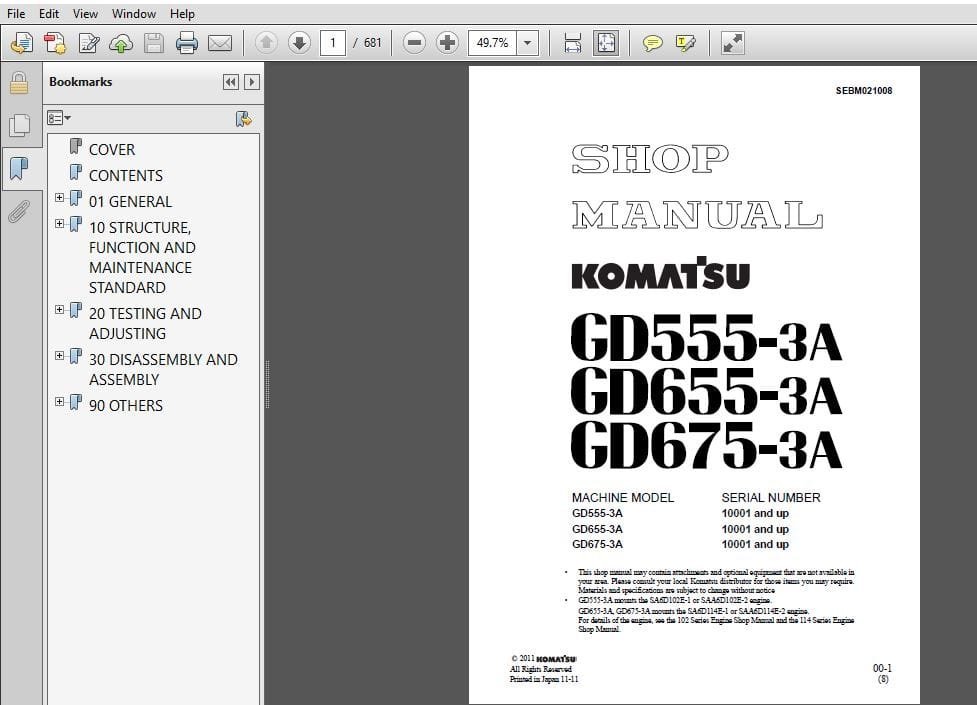Viewport: 977px width, 705px height.
Task: Click the Email envelope icon
Action: pyautogui.click(x=219, y=43)
